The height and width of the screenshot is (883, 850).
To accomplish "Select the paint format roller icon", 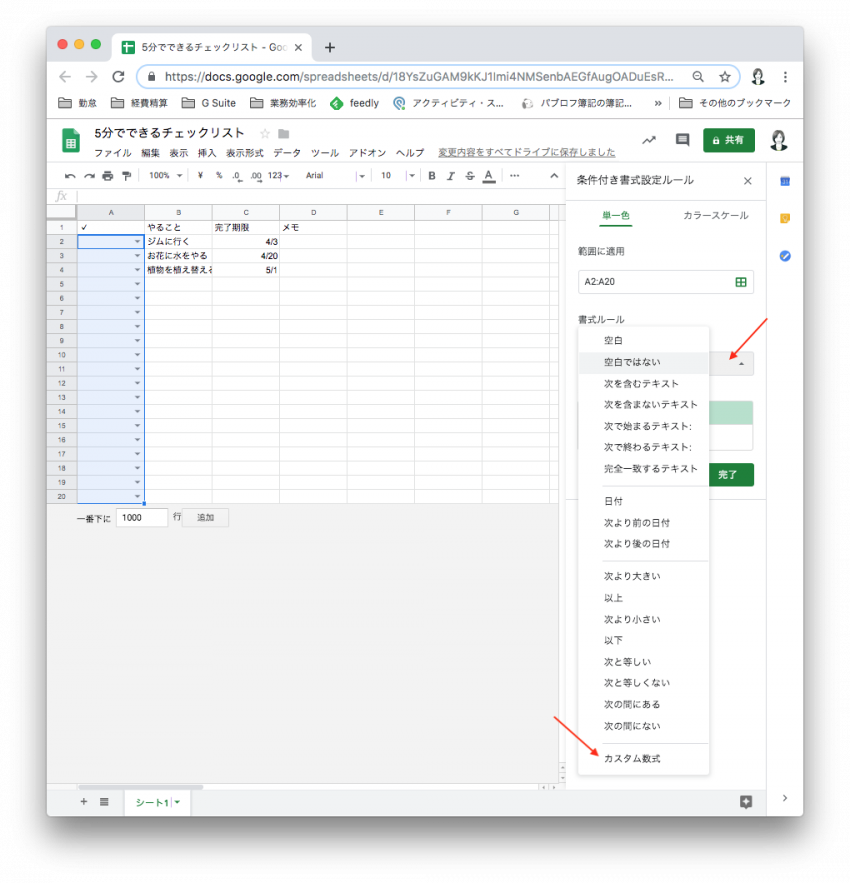I will click(x=126, y=176).
